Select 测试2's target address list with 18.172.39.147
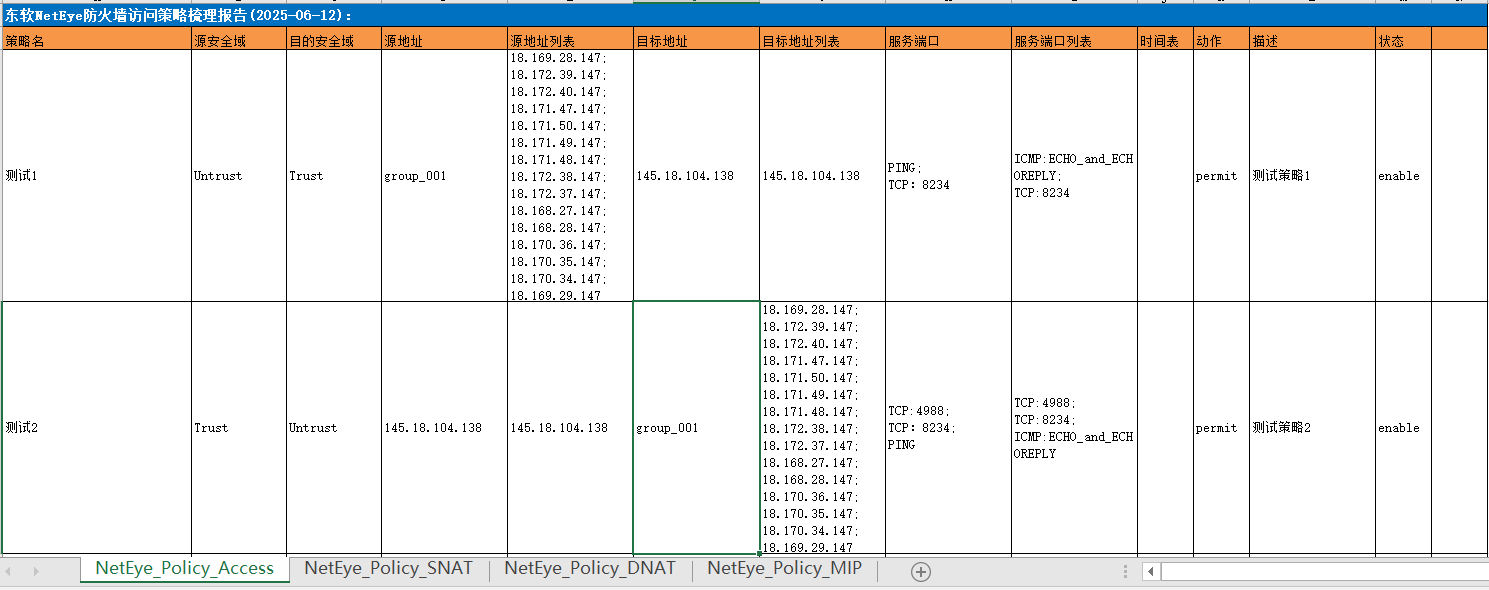Viewport: 1489px width, 590px height. (822, 428)
